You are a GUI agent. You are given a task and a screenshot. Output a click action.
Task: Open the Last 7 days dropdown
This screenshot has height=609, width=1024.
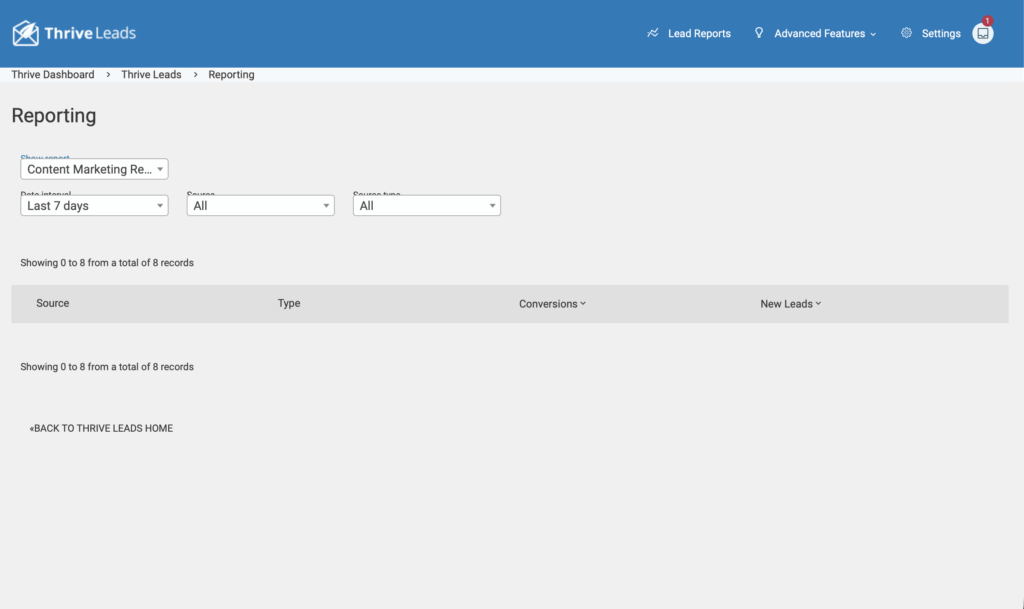point(95,205)
